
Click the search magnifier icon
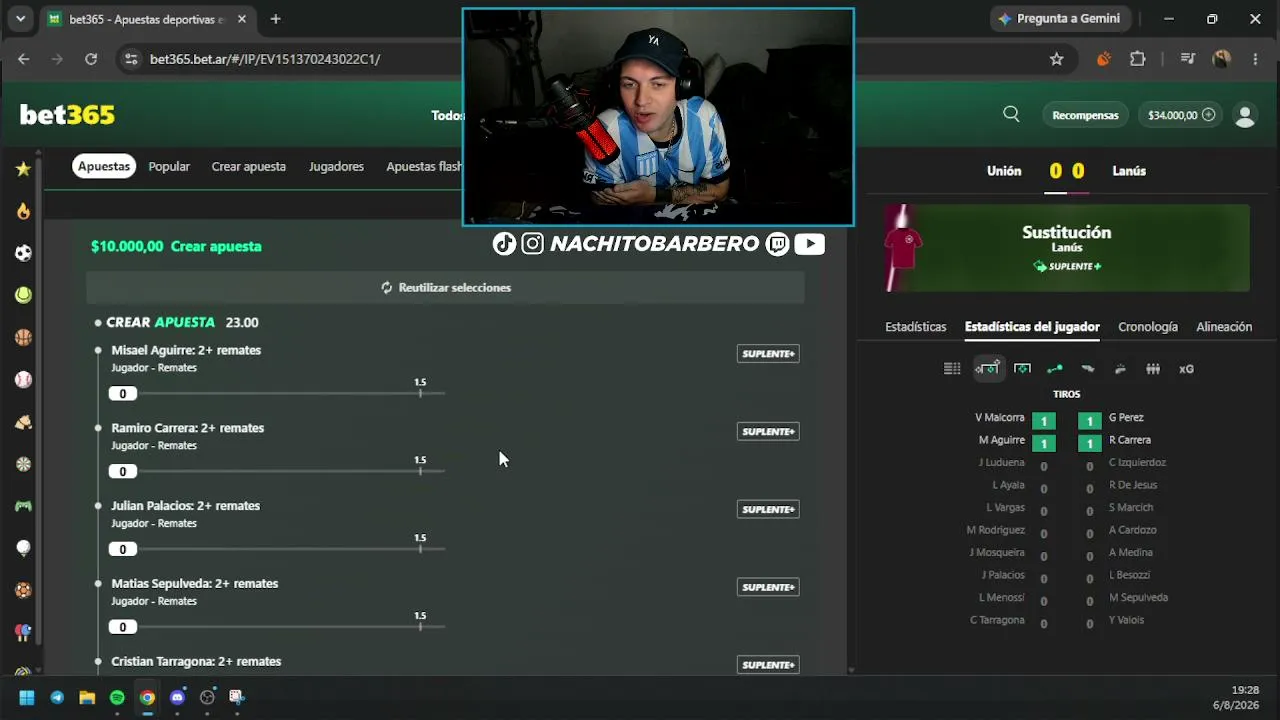[1011, 114]
